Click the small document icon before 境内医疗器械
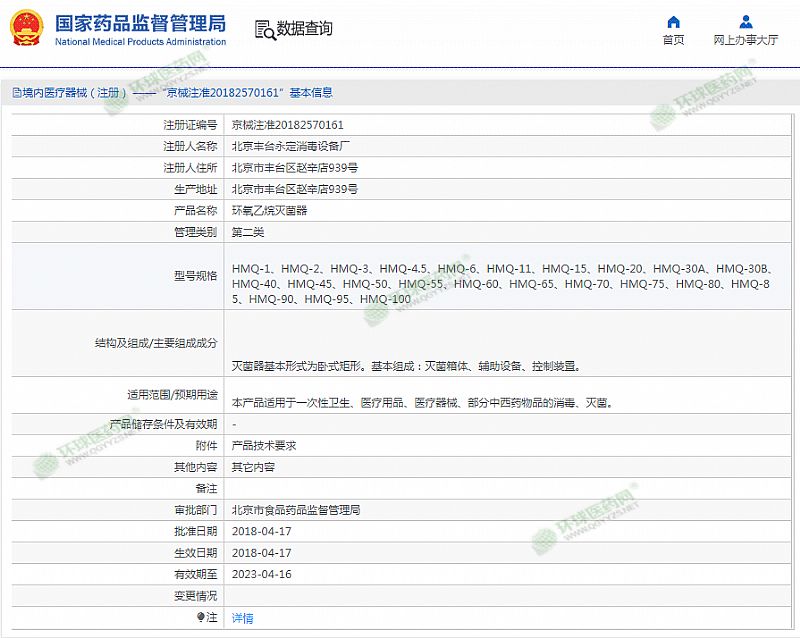800x638 pixels. pyautogui.click(x=17, y=92)
